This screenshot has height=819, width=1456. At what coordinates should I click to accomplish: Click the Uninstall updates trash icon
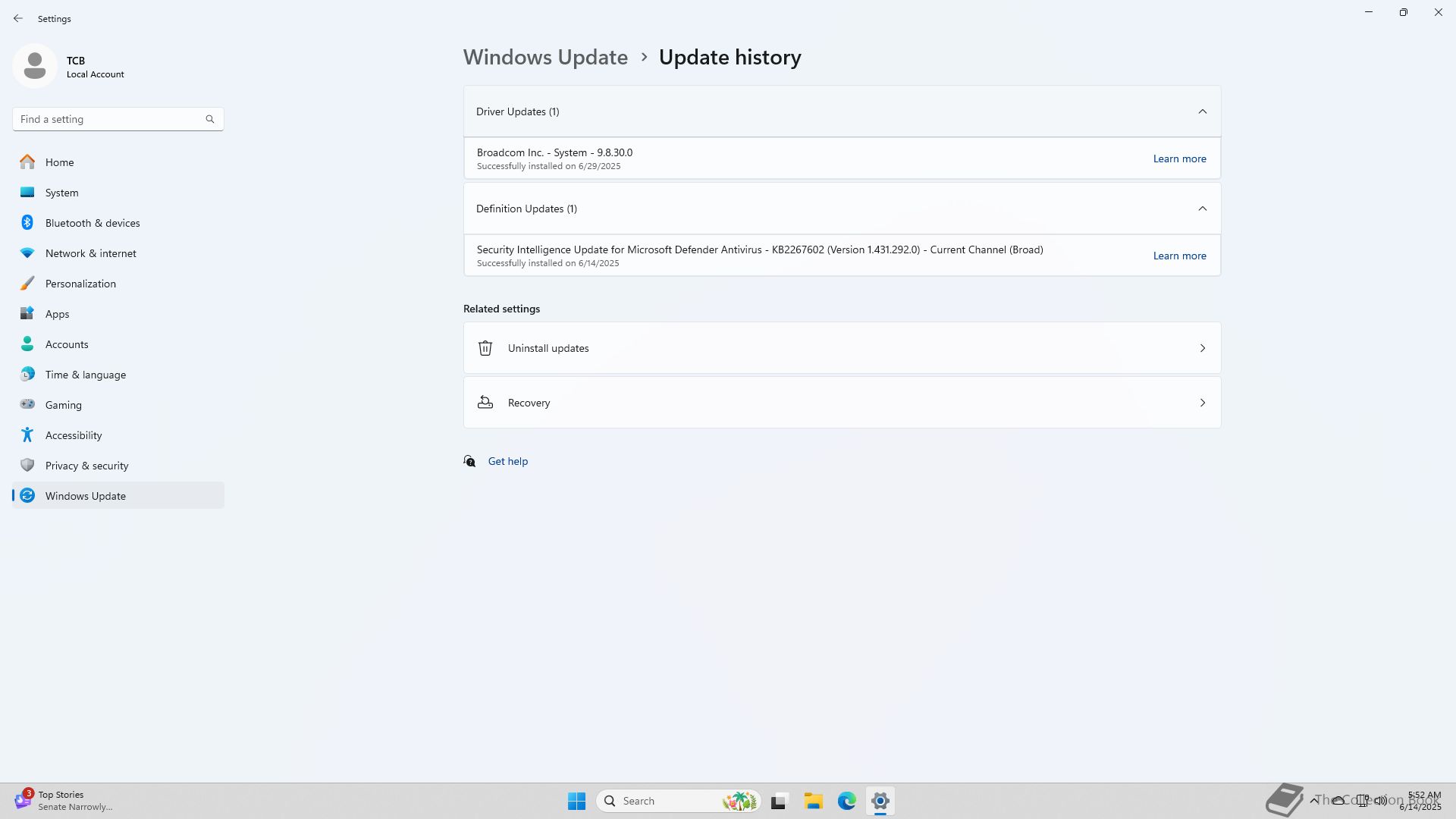pos(485,348)
